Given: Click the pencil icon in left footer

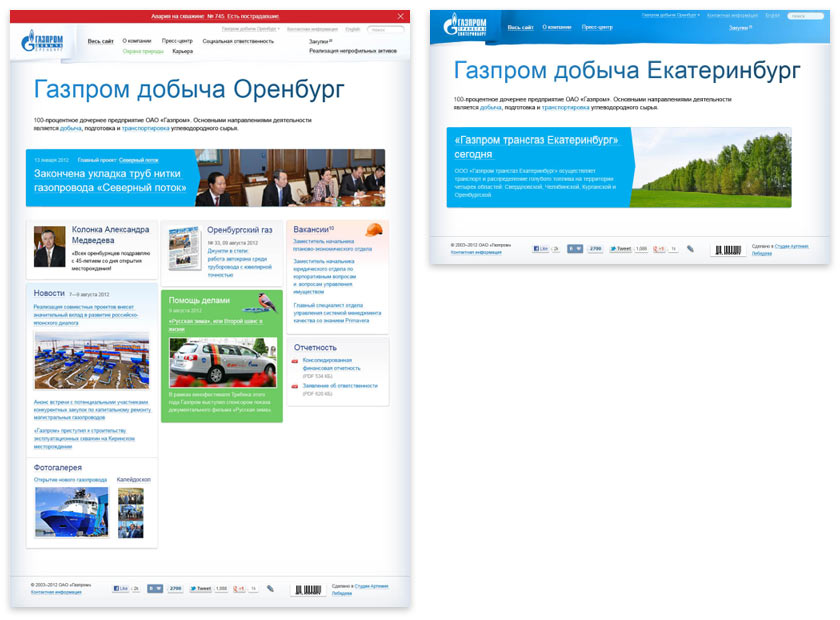Looking at the screenshot, I should 270,589.
